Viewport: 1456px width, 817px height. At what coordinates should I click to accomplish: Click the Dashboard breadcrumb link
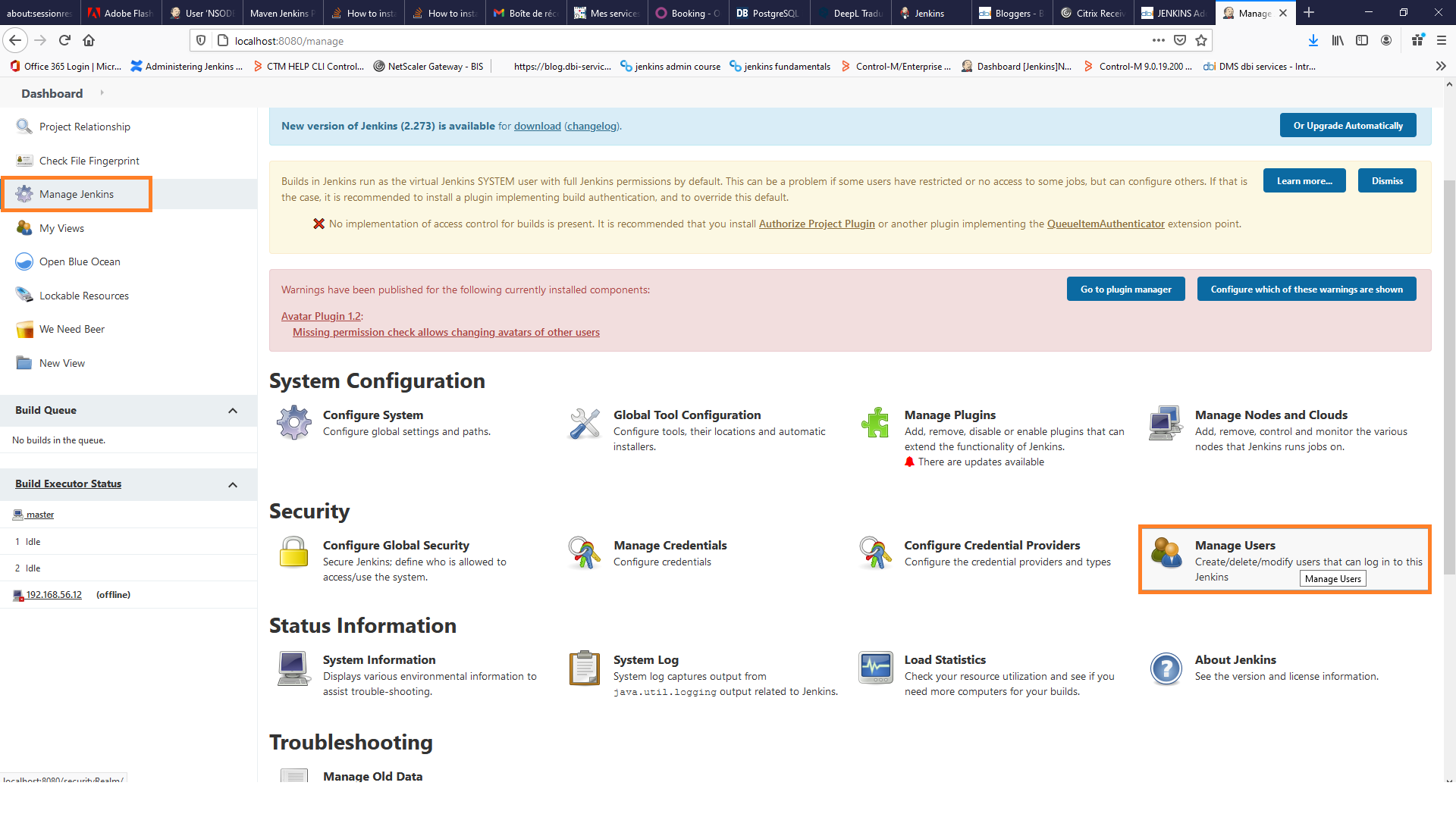click(x=52, y=93)
